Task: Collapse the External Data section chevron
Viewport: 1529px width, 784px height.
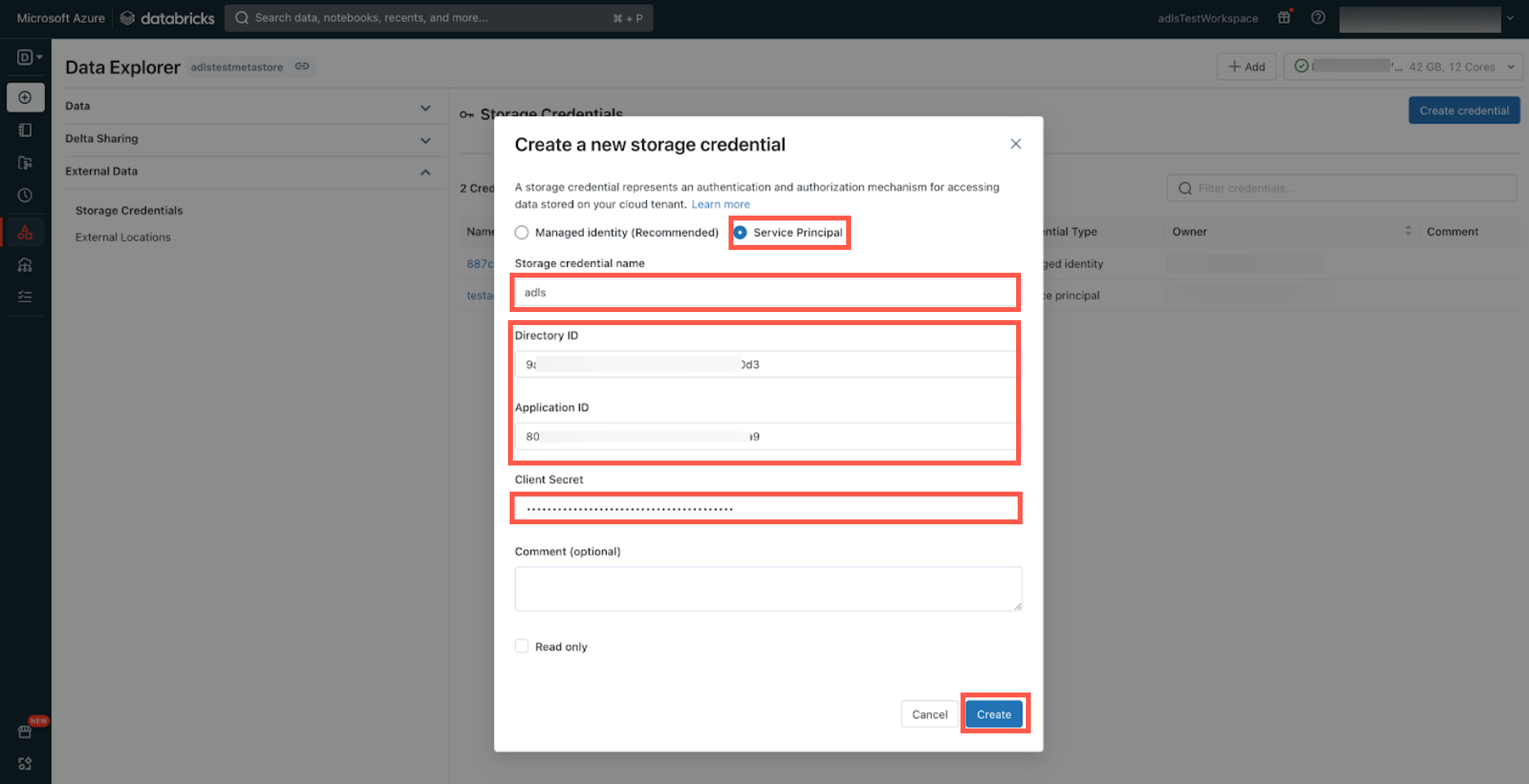Action: point(426,172)
